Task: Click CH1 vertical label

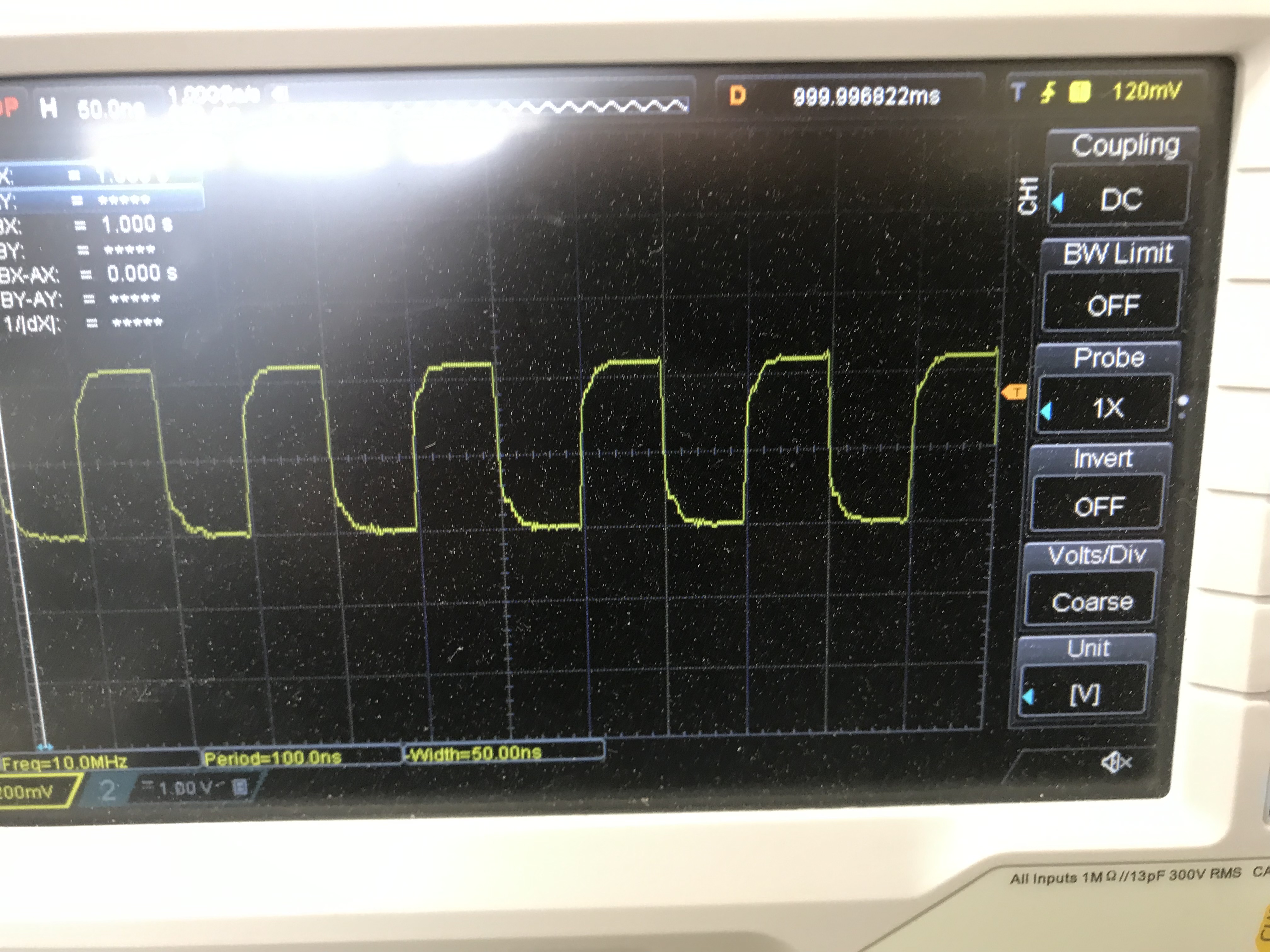Action: point(1028,196)
